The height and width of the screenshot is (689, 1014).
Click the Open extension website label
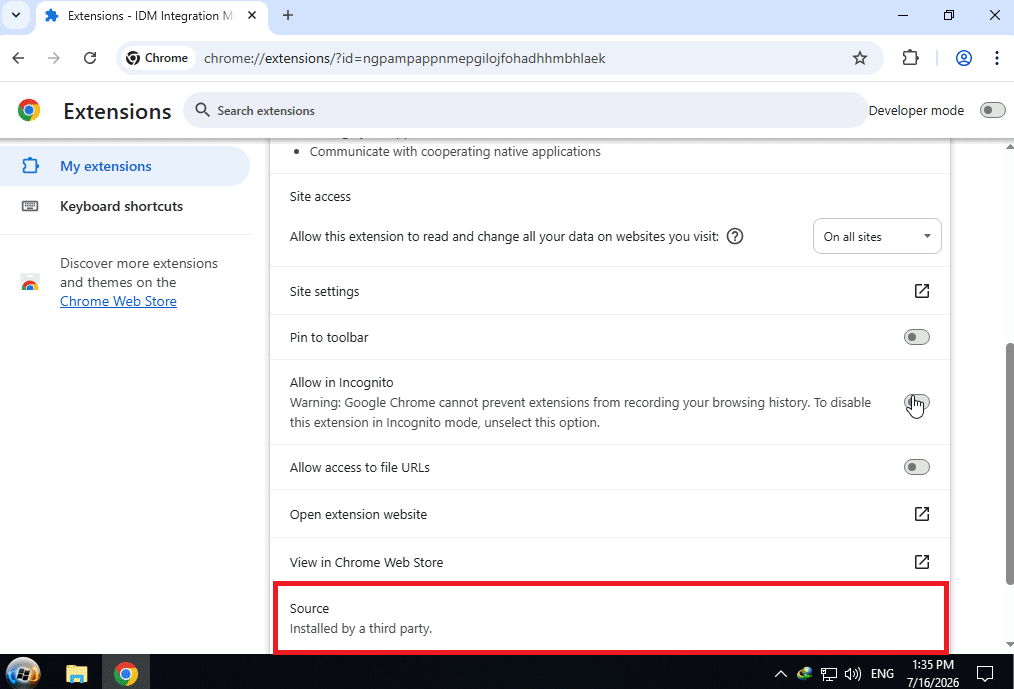point(358,515)
